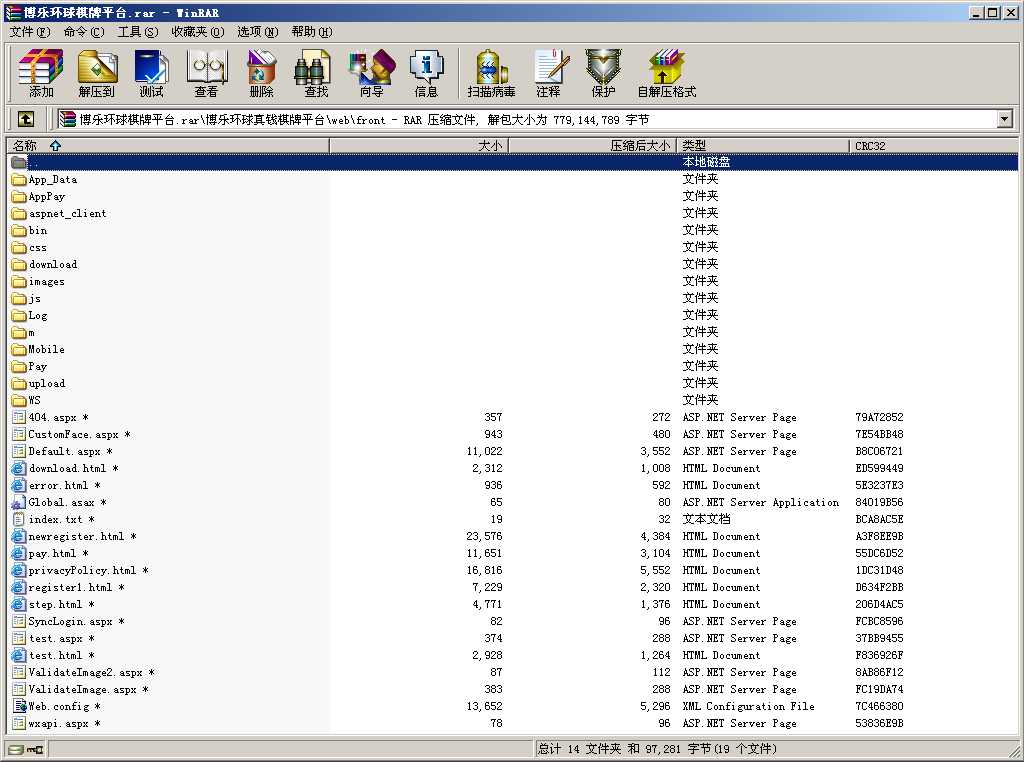Show archive 信息 (Info)
Image resolution: width=1024 pixels, height=762 pixels.
click(426, 73)
